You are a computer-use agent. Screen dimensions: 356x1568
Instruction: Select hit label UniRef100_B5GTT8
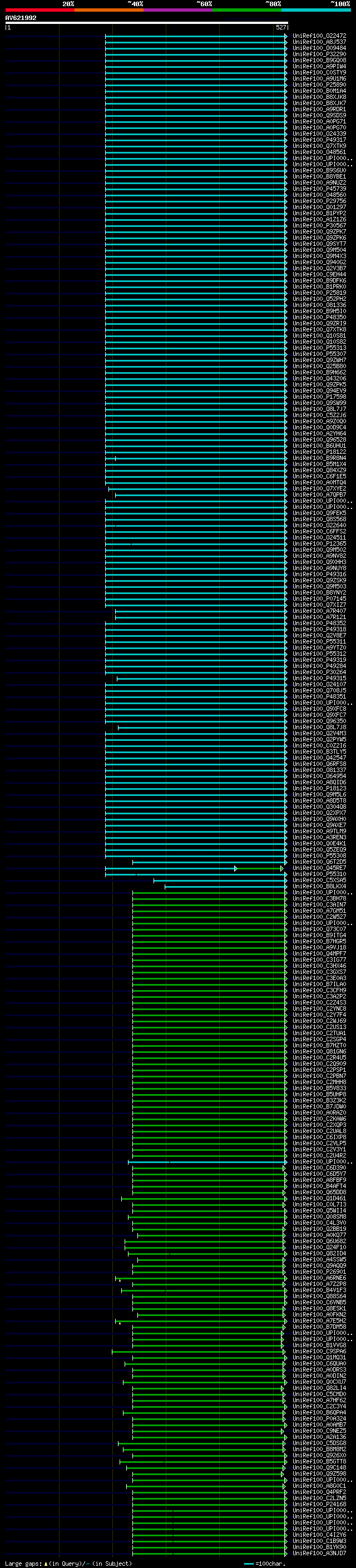[319, 1461]
